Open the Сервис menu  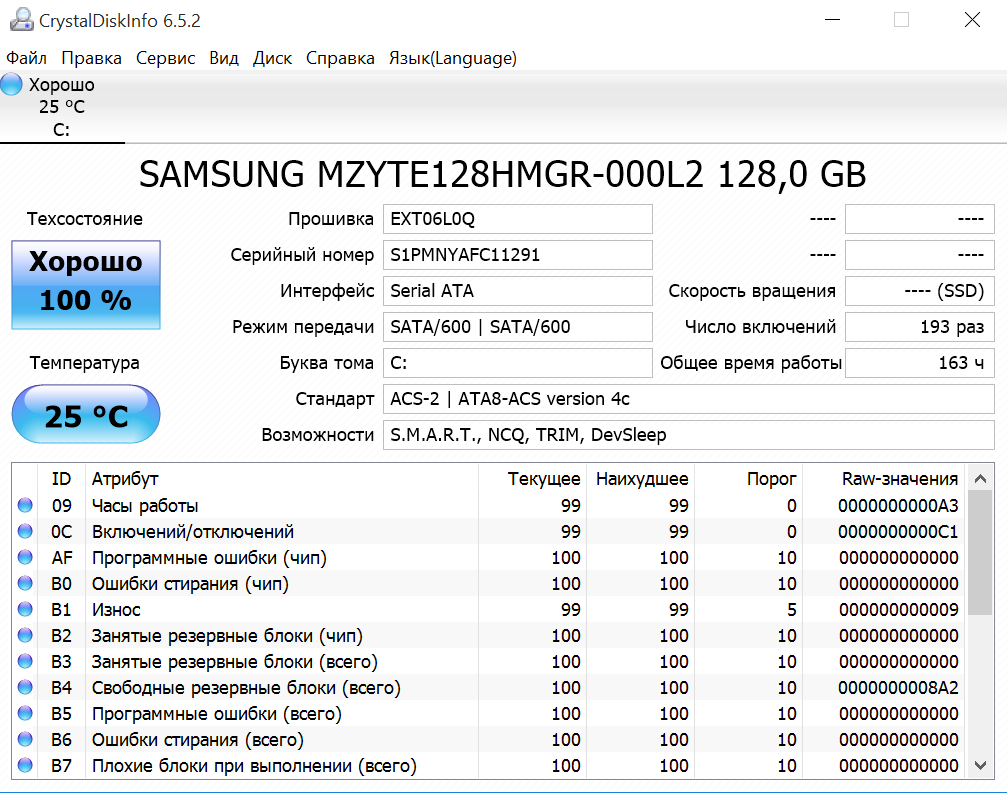click(166, 58)
